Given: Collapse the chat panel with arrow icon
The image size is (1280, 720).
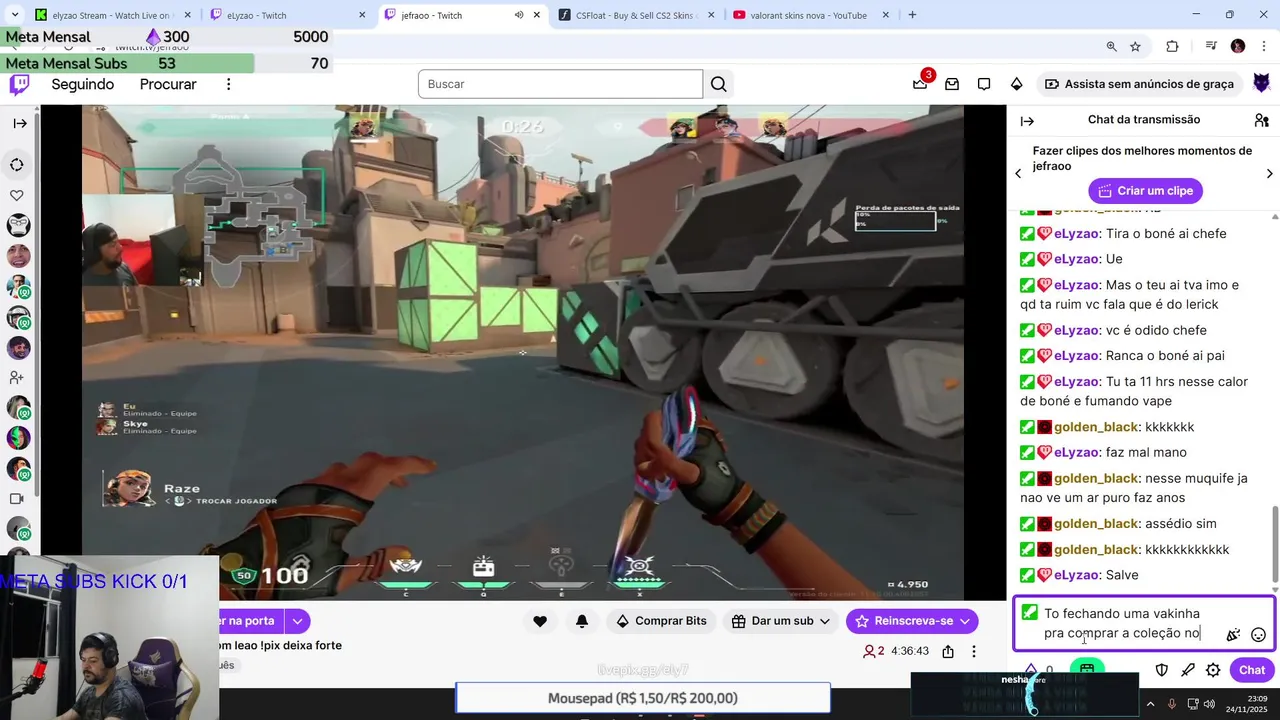Looking at the screenshot, I should click(x=1027, y=120).
